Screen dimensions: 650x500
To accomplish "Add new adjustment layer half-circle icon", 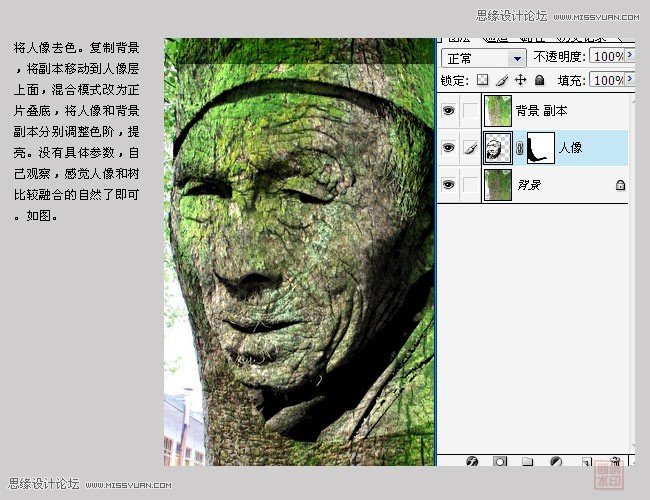I will coord(557,463).
